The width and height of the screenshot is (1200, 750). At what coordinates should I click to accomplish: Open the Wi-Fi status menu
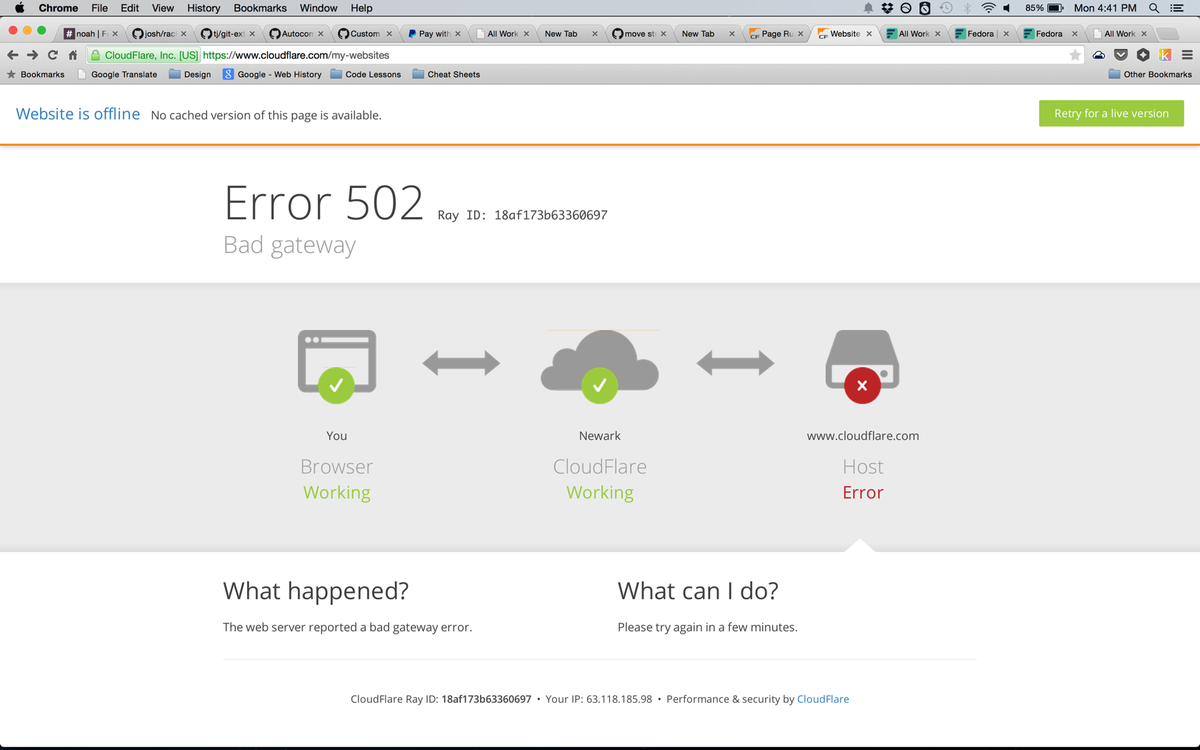coord(989,8)
